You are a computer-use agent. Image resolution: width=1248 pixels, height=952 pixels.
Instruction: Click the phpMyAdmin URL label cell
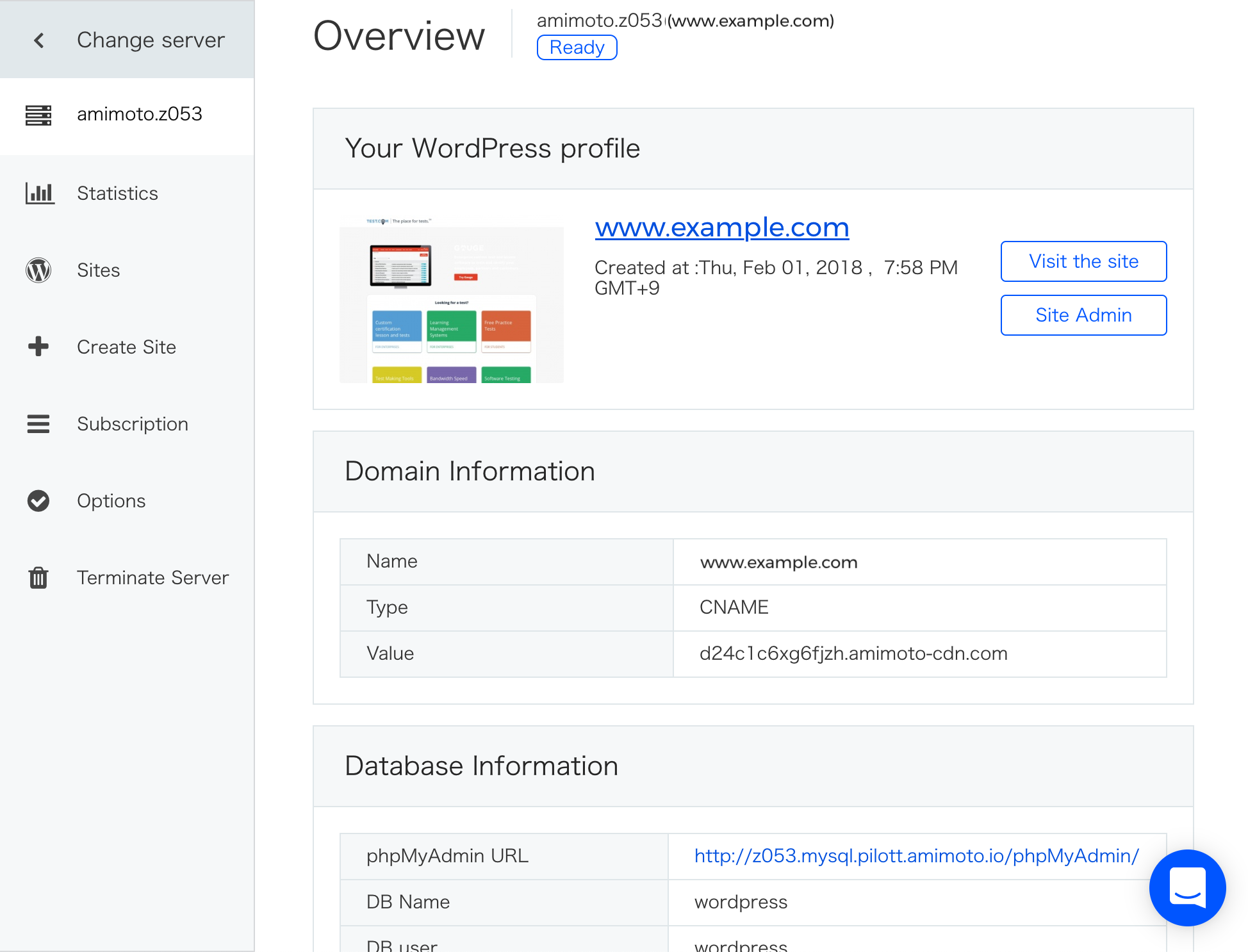point(504,857)
